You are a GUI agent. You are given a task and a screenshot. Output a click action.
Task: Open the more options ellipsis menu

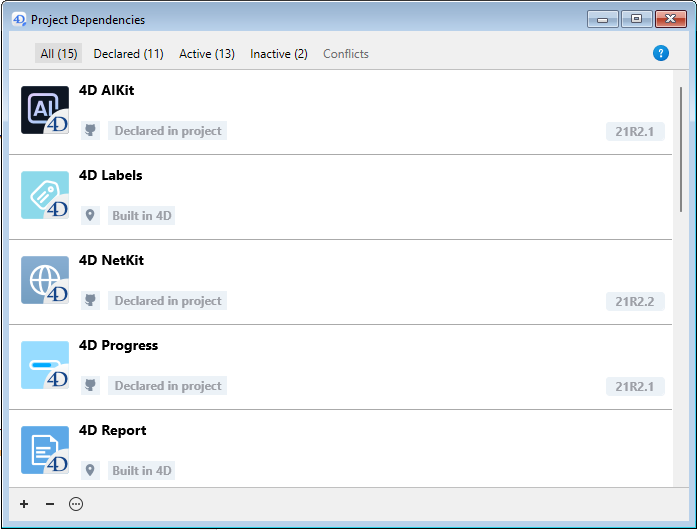coord(76,504)
